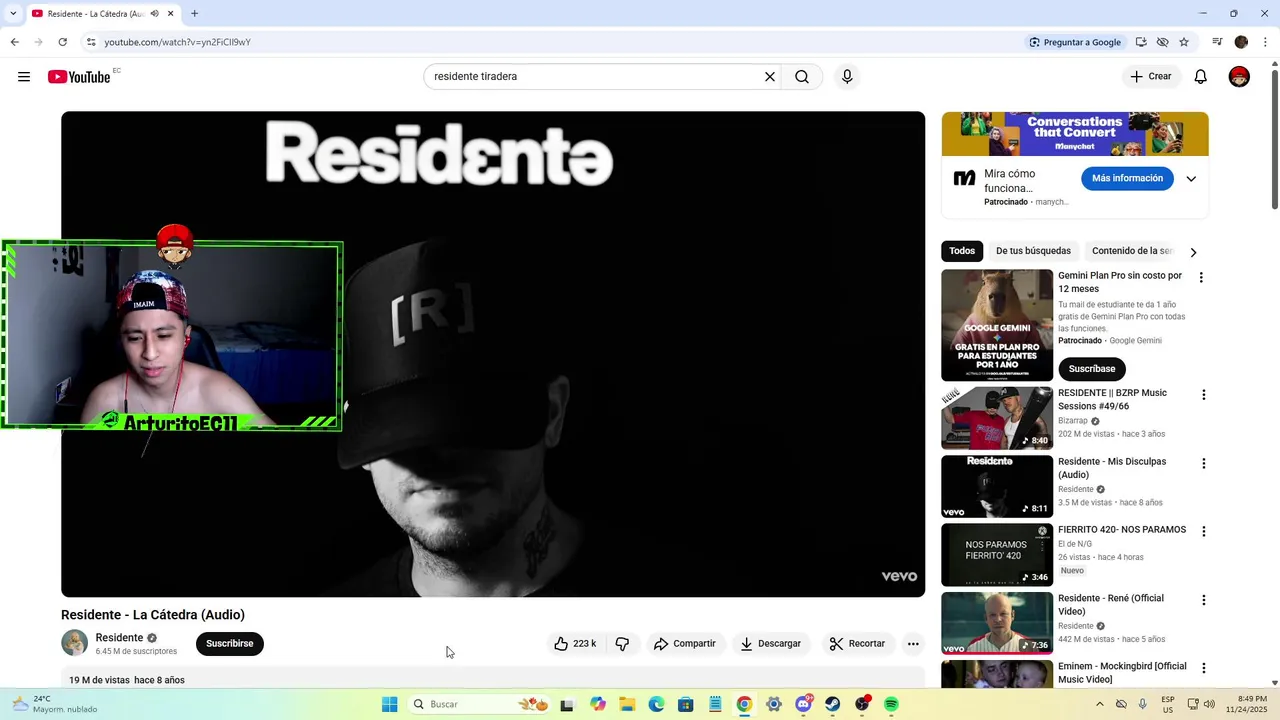The width and height of the screenshot is (1280, 720).
Task: Open FIERRITO 420 - NOS PARAMOS thumbnail
Action: tap(997, 555)
